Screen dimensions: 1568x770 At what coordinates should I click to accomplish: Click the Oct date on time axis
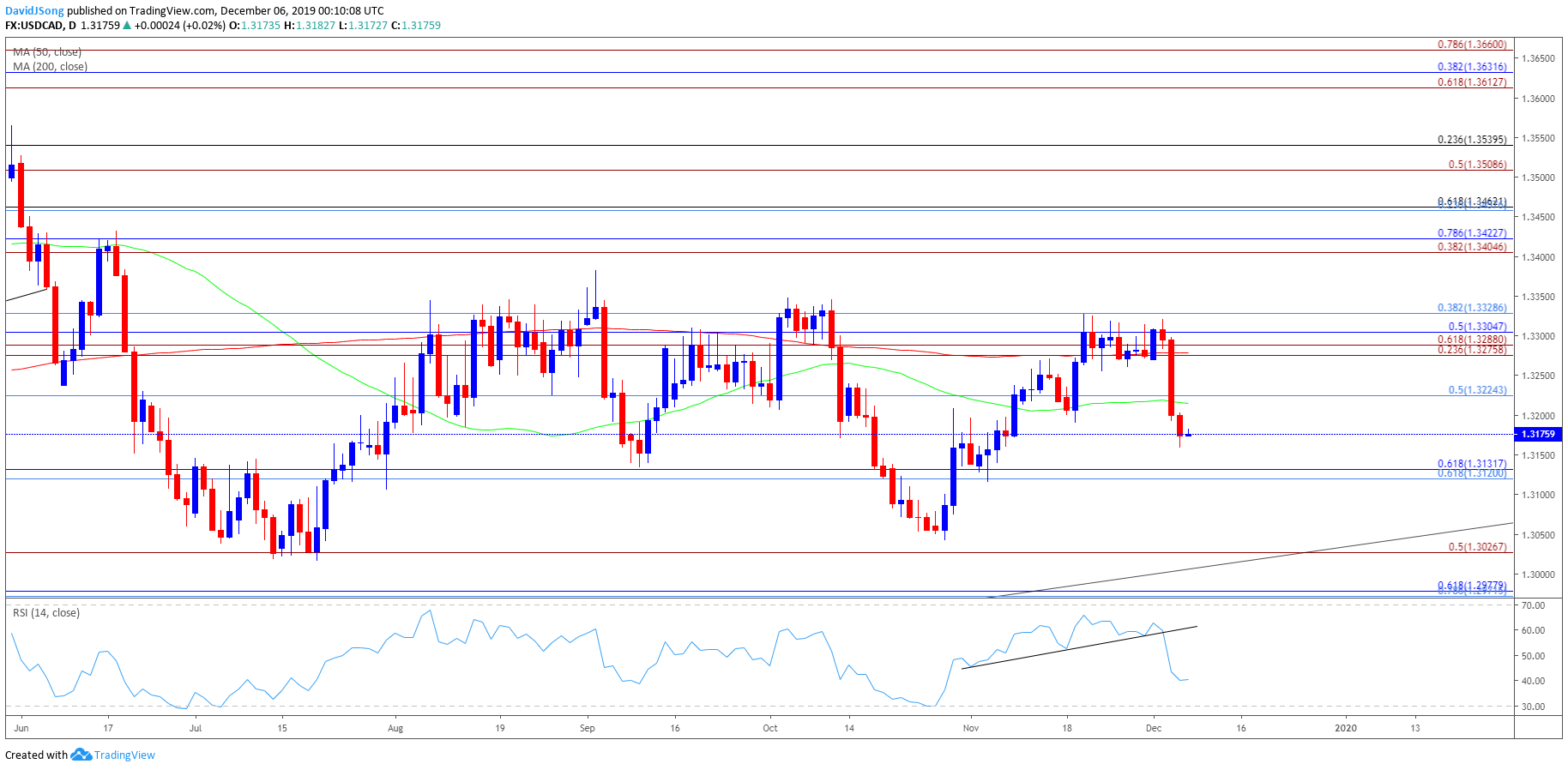click(x=770, y=728)
